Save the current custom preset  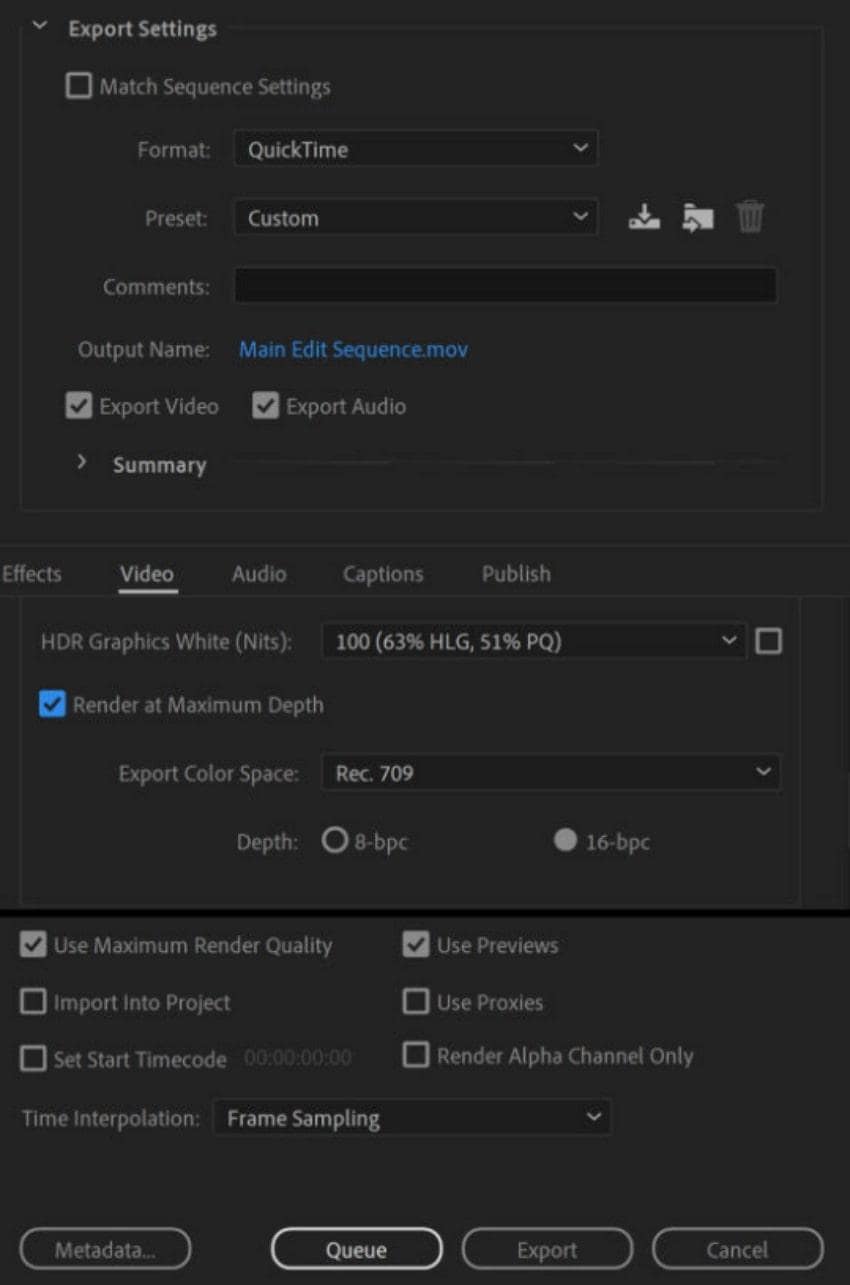pyautogui.click(x=645, y=217)
